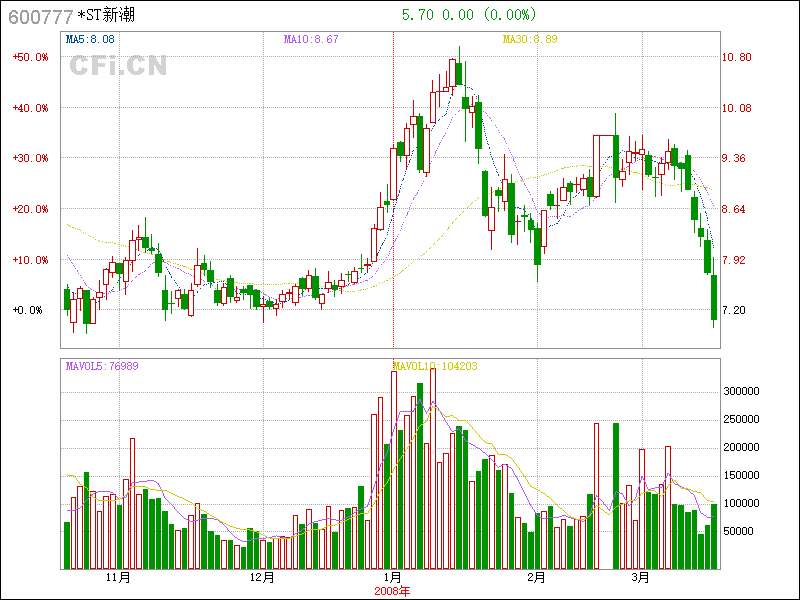The height and width of the screenshot is (600, 800).
Task: Click the 10.80 price axis label
Action: tap(737, 57)
